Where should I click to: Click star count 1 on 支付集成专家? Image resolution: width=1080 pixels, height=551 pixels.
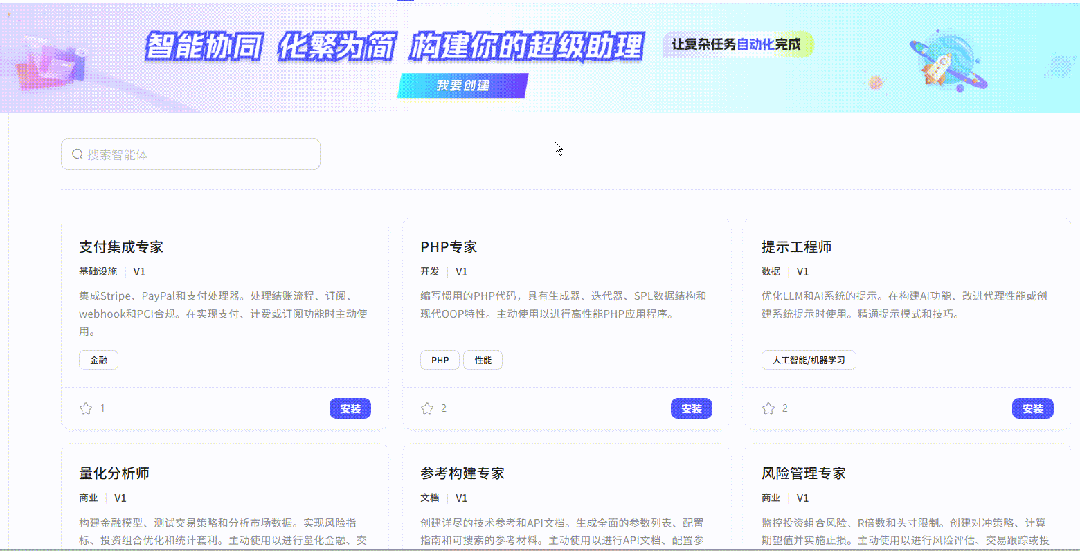103,408
